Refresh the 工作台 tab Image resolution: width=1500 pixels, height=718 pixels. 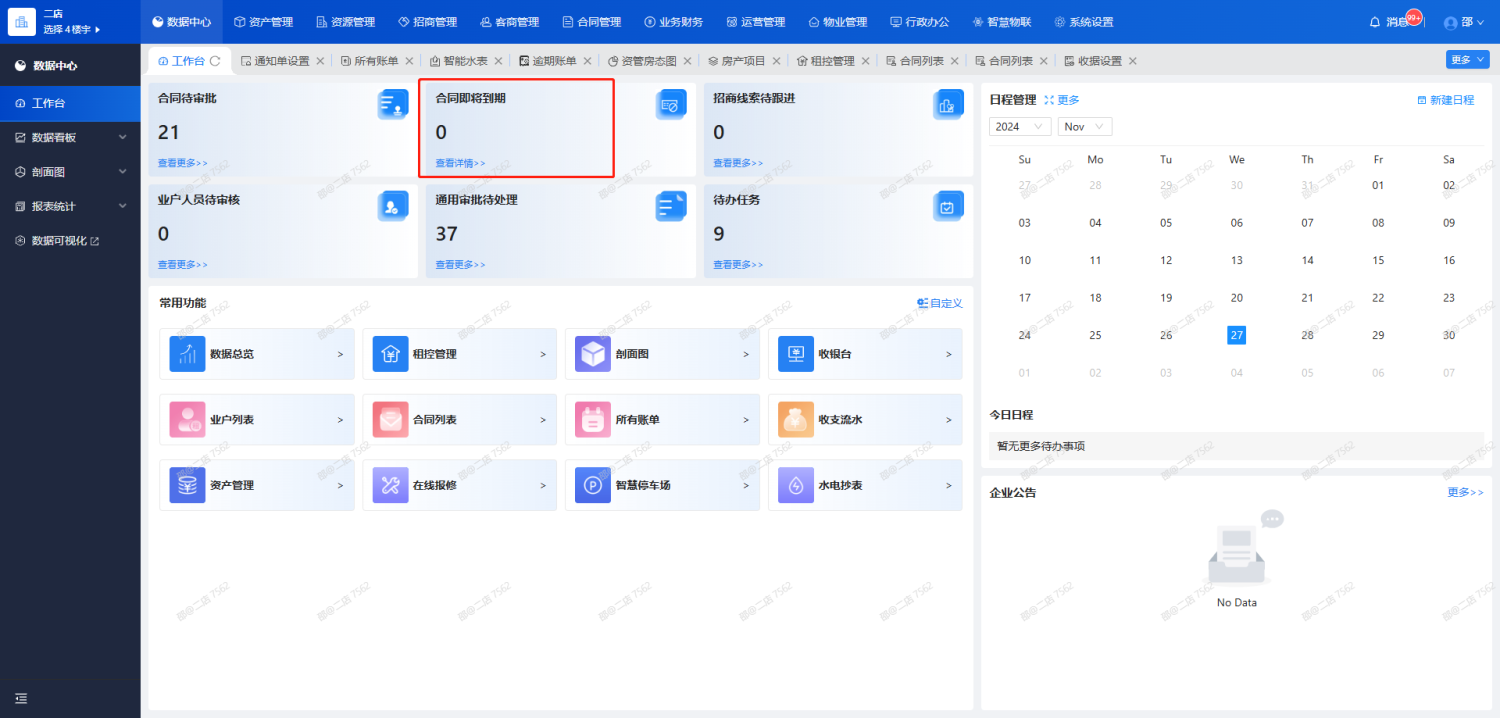(215, 61)
